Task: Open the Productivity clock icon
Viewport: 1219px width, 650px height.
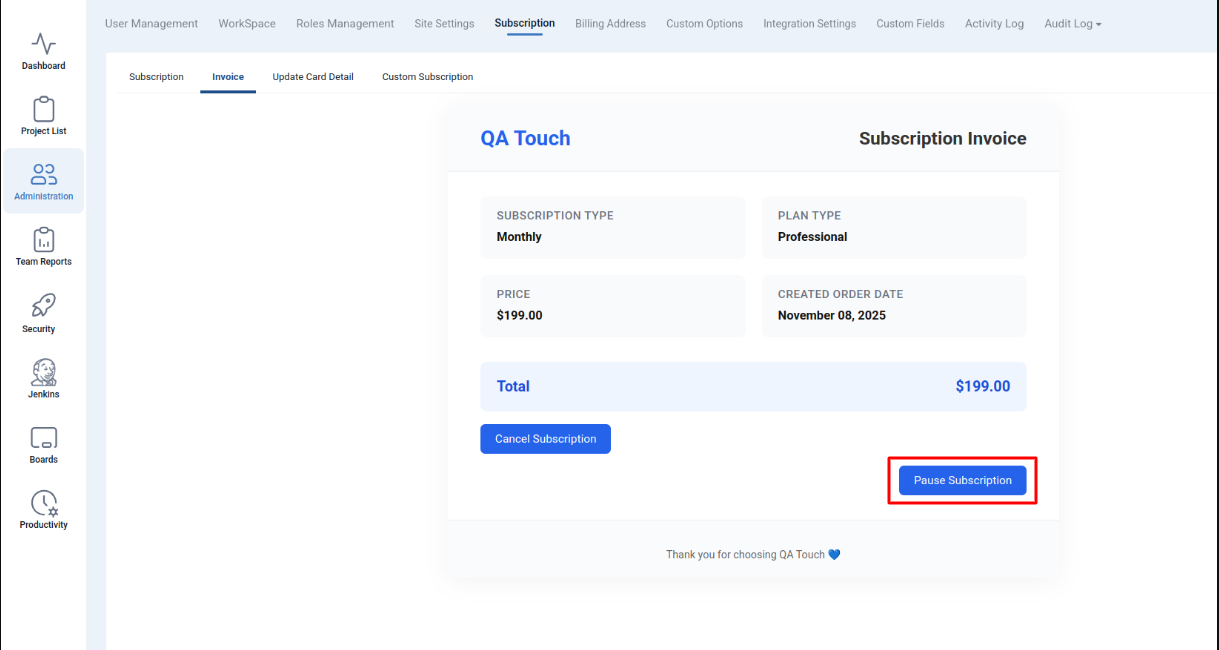Action: (44, 503)
